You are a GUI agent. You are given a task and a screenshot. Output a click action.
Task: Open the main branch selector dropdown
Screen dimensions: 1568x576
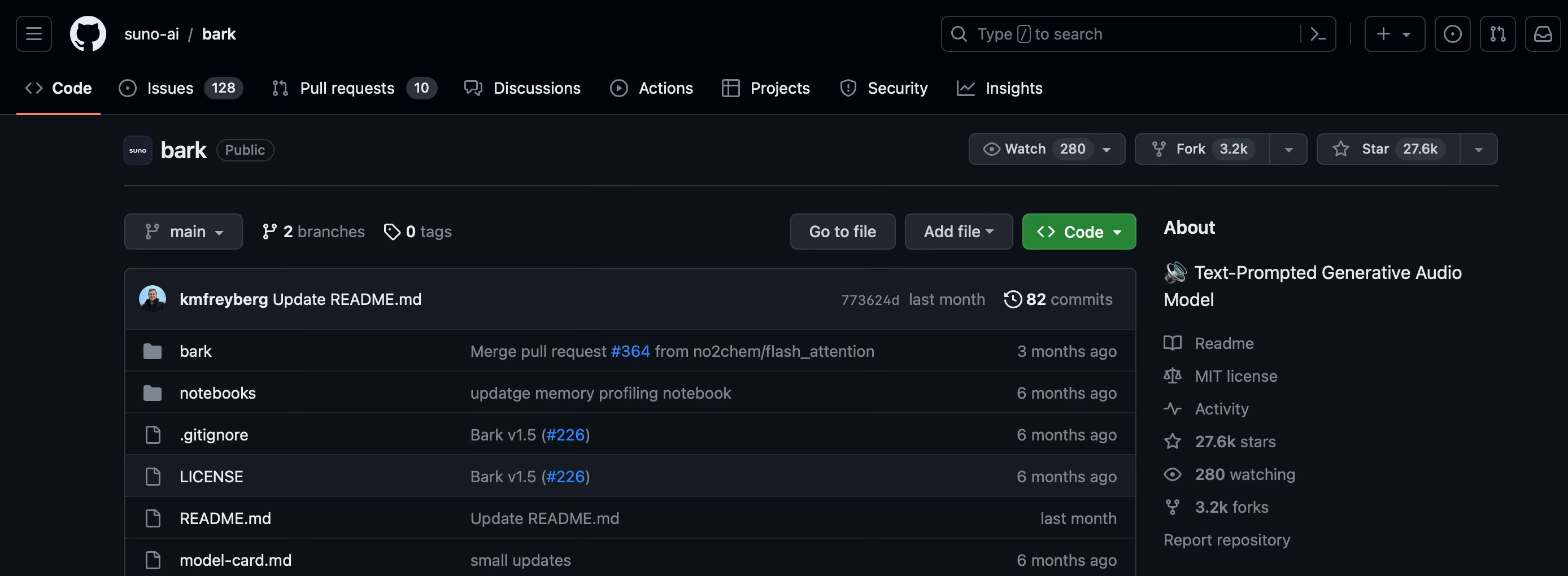pyautogui.click(x=183, y=232)
